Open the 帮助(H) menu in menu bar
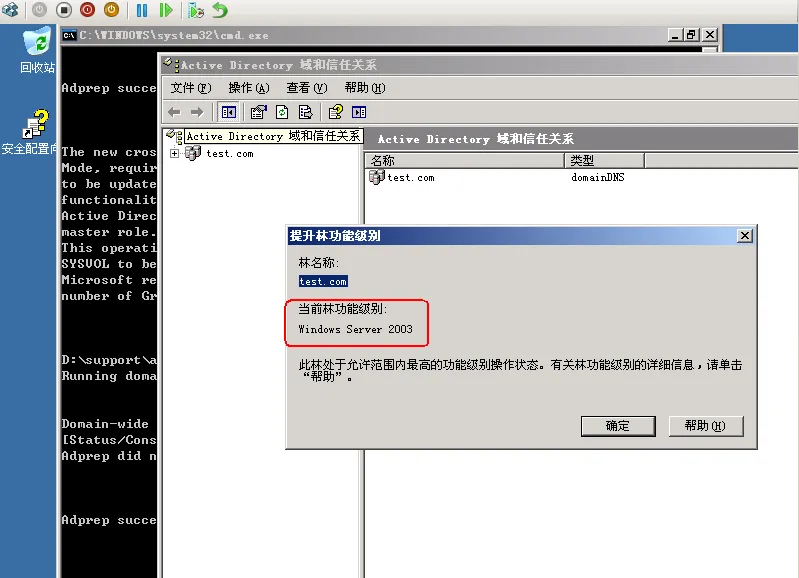799x578 pixels. [365, 88]
